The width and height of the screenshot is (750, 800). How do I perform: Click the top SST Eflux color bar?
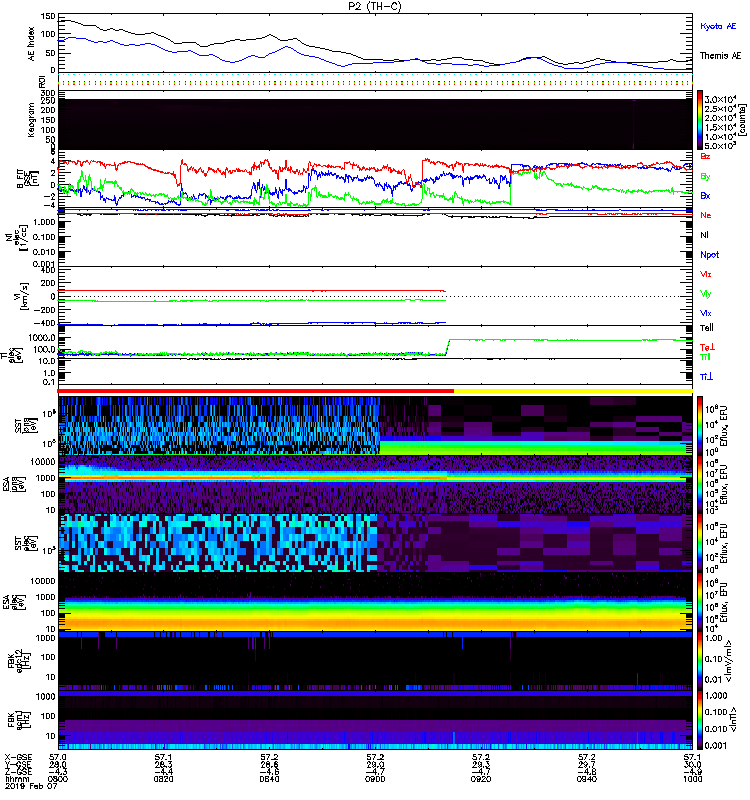click(x=687, y=425)
